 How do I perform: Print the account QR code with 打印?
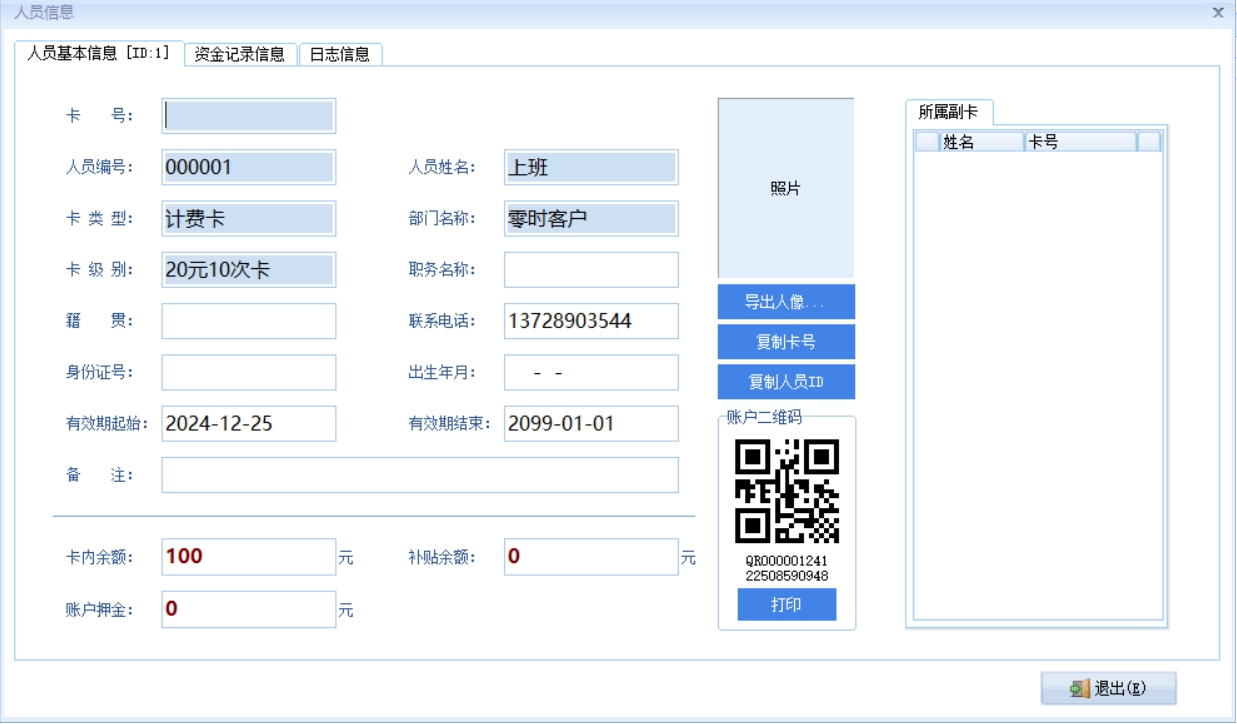pos(786,605)
